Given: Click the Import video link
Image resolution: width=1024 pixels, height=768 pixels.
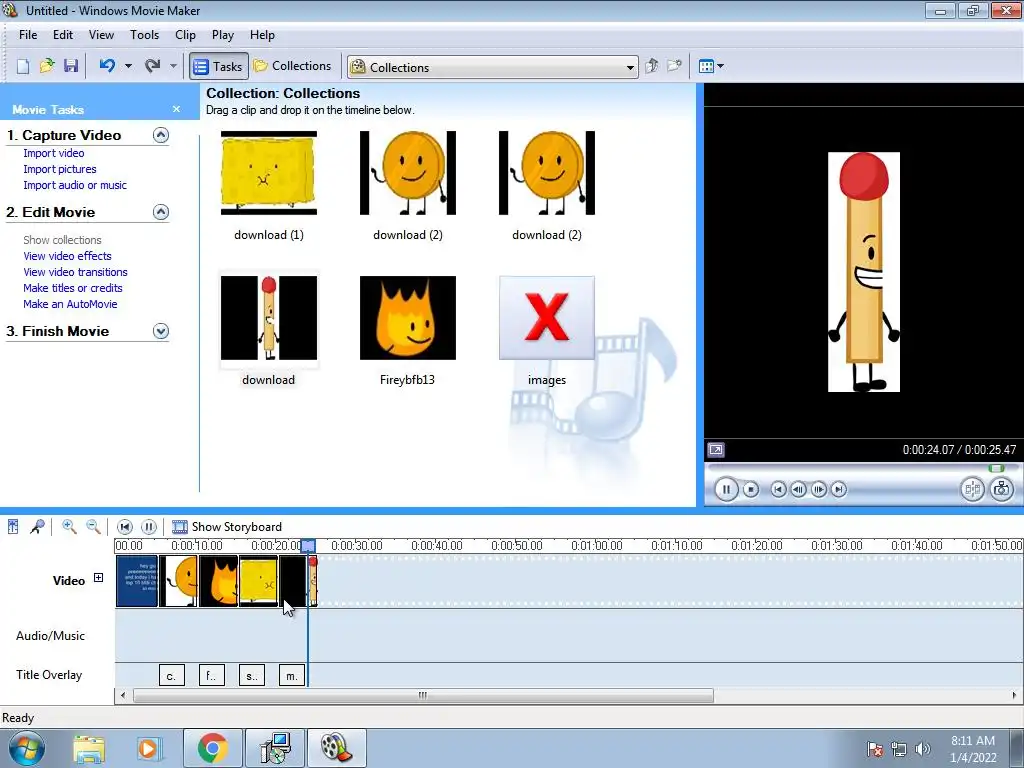Looking at the screenshot, I should [x=54, y=153].
